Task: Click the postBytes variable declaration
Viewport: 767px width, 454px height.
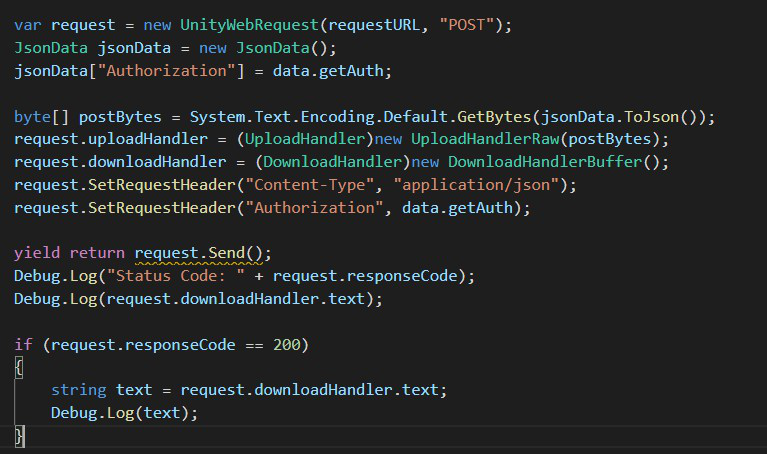Action: click(120, 117)
